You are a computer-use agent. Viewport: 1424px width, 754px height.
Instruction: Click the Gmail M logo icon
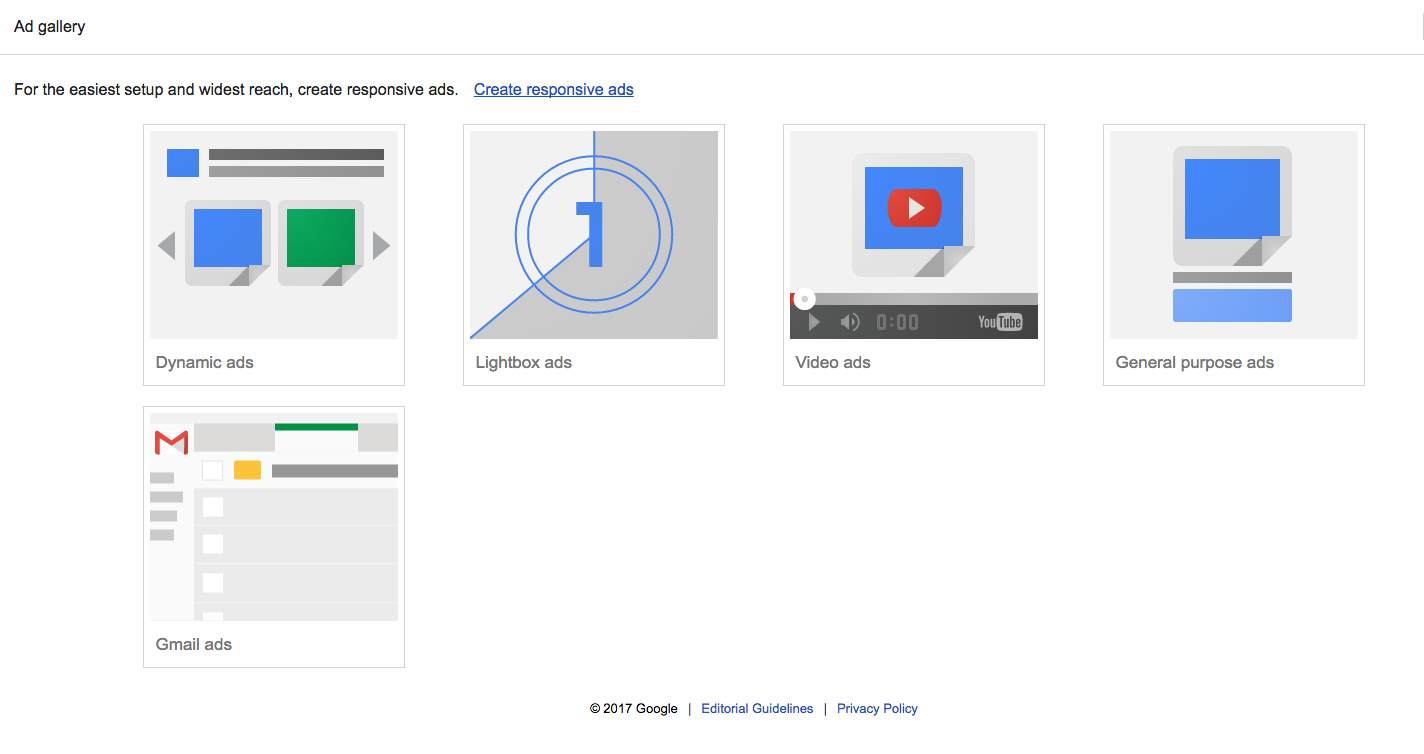tap(171, 441)
